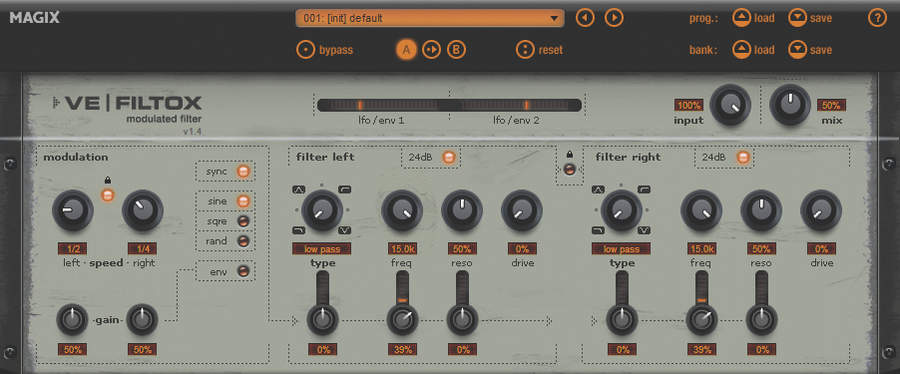Click filter left reso modulation knob

pyautogui.click(x=462, y=320)
